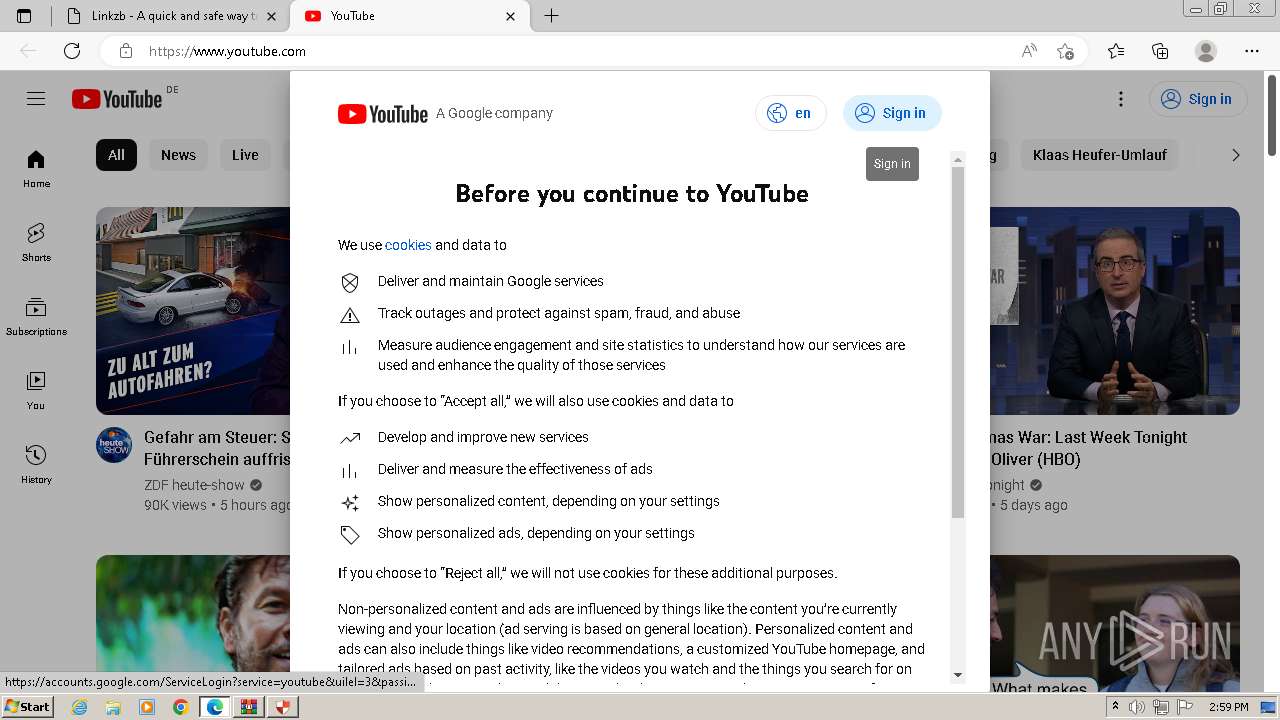Screen dimensions: 1280x720
Task: Click Sign in button inside consent dialog
Action: pos(892,113)
